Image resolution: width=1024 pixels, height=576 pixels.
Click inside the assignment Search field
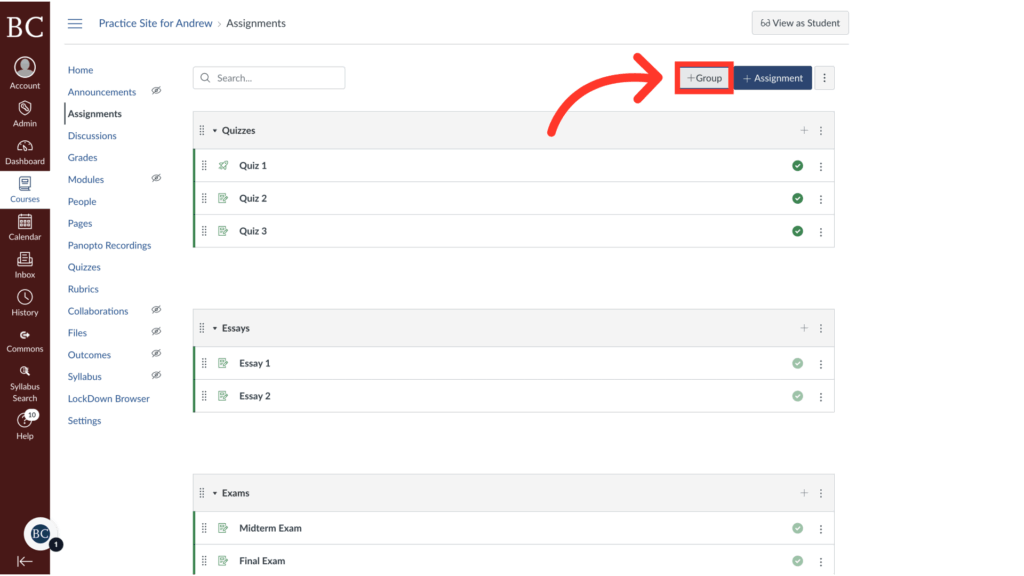(x=268, y=77)
